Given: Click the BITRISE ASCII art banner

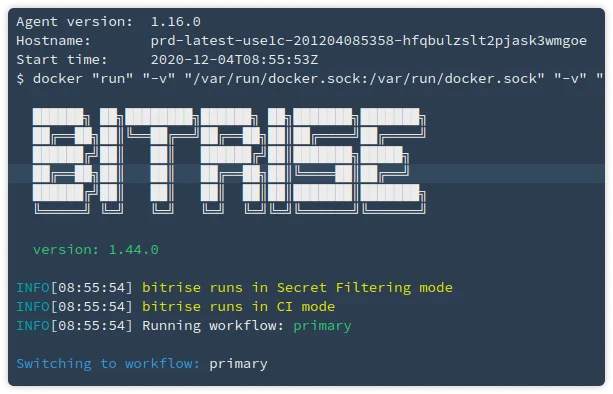Looking at the screenshot, I should point(229,161).
